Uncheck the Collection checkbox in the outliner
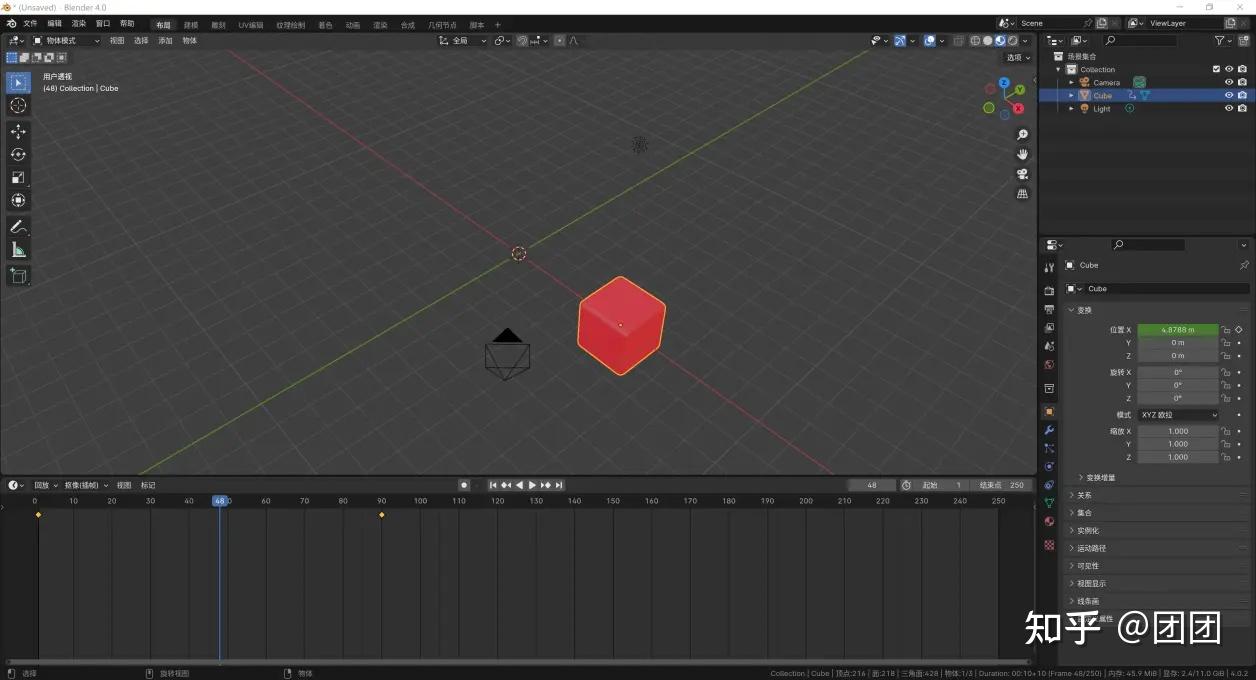Screen dimensions: 1256x680 coord(1216,69)
